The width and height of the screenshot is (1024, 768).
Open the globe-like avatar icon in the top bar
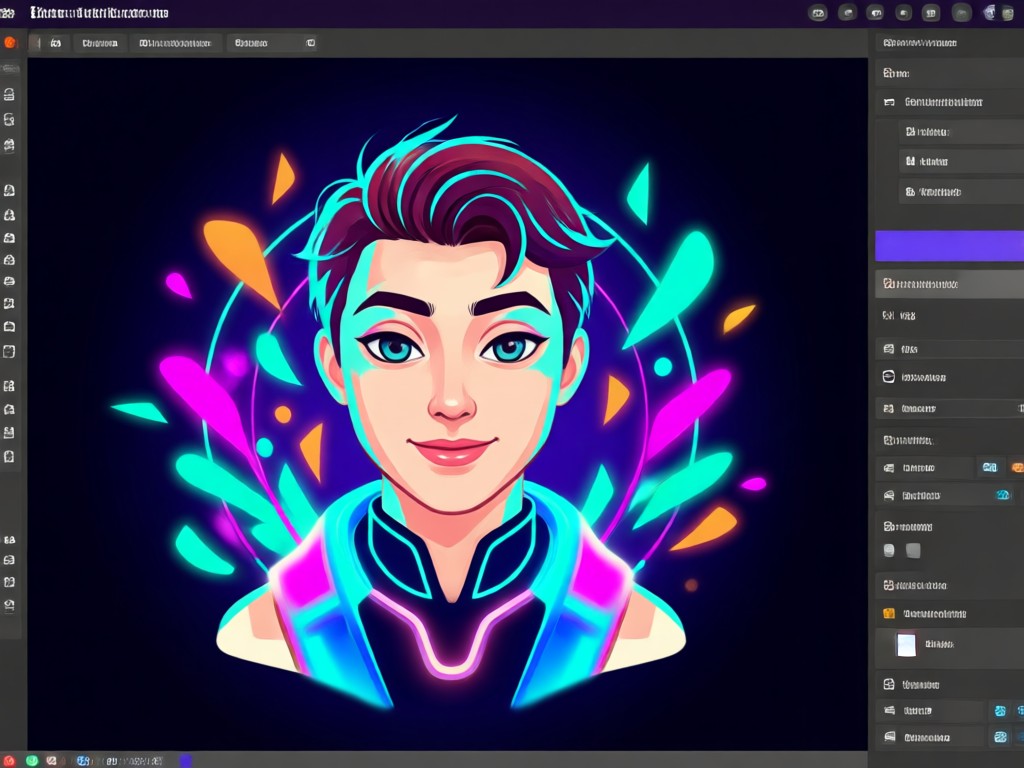[x=990, y=12]
